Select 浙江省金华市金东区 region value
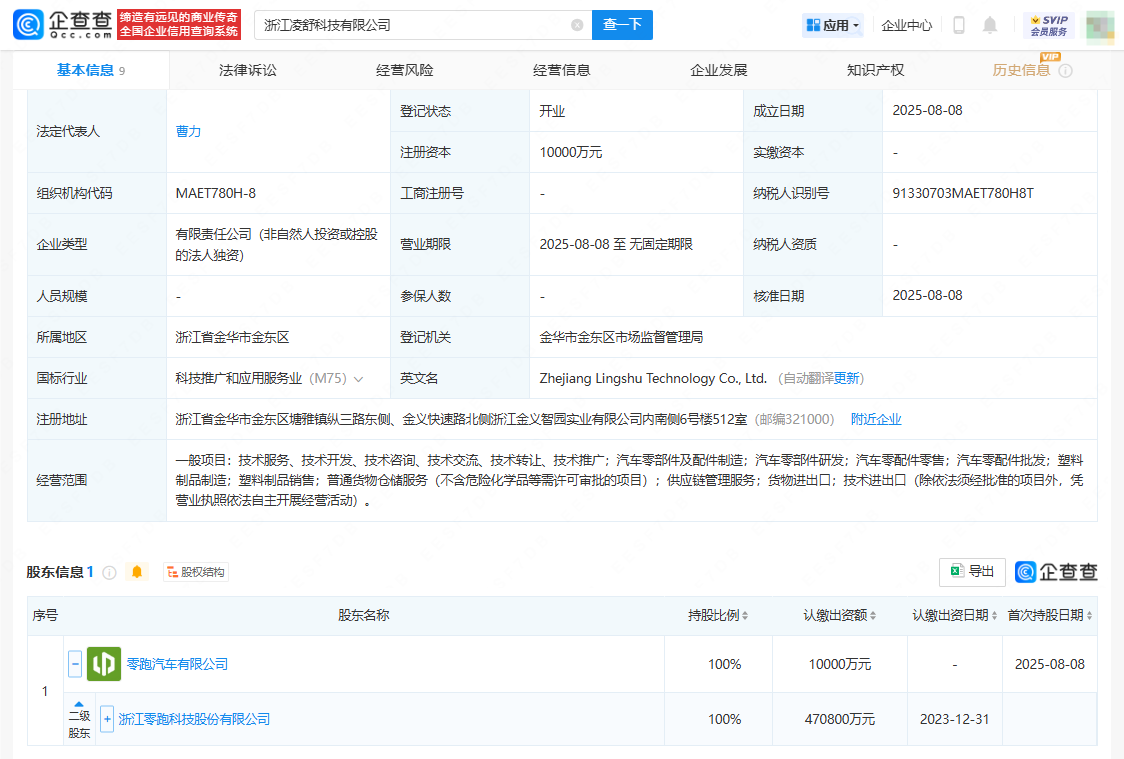The width and height of the screenshot is (1124, 759). tap(232, 337)
